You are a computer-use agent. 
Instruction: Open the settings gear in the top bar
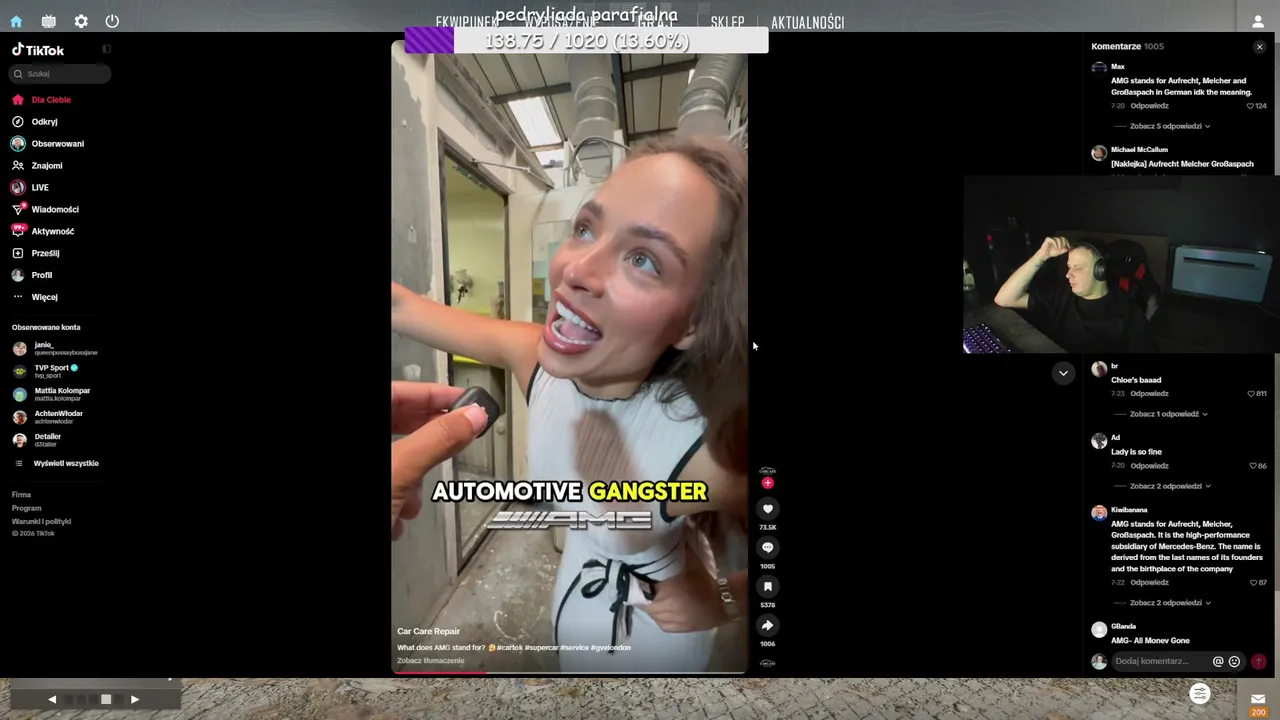[81, 21]
